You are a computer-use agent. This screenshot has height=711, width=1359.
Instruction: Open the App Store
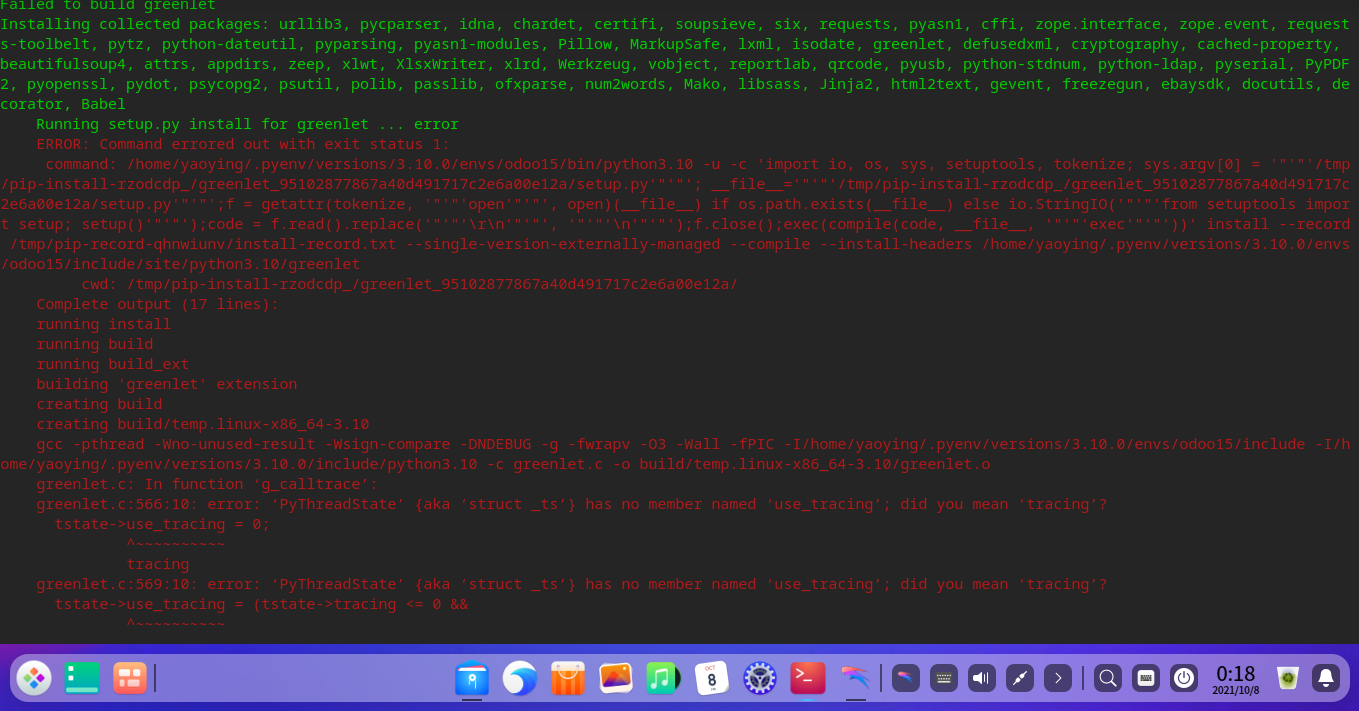pyautogui.click(x=567, y=678)
